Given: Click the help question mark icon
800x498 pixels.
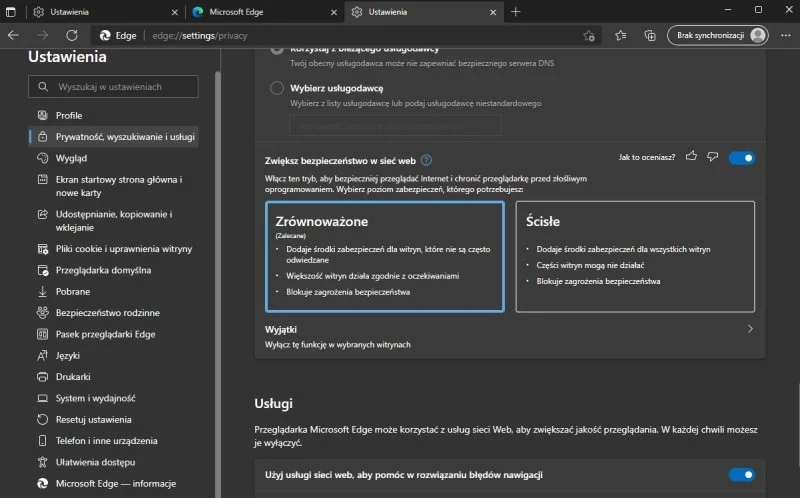Looking at the screenshot, I should coord(426,160).
